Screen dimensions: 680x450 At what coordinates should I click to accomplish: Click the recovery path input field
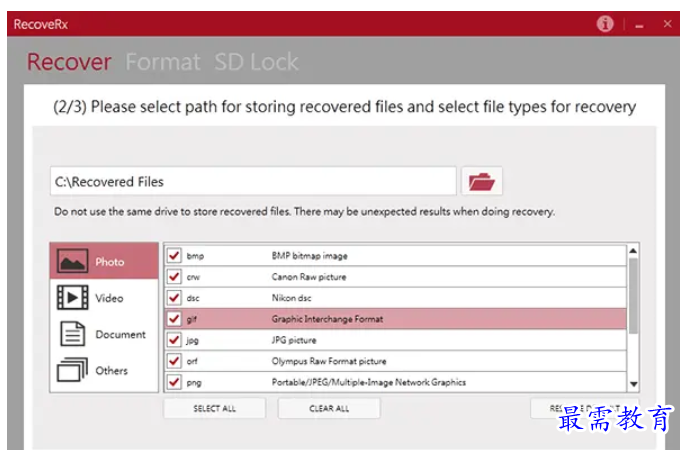coord(253,181)
